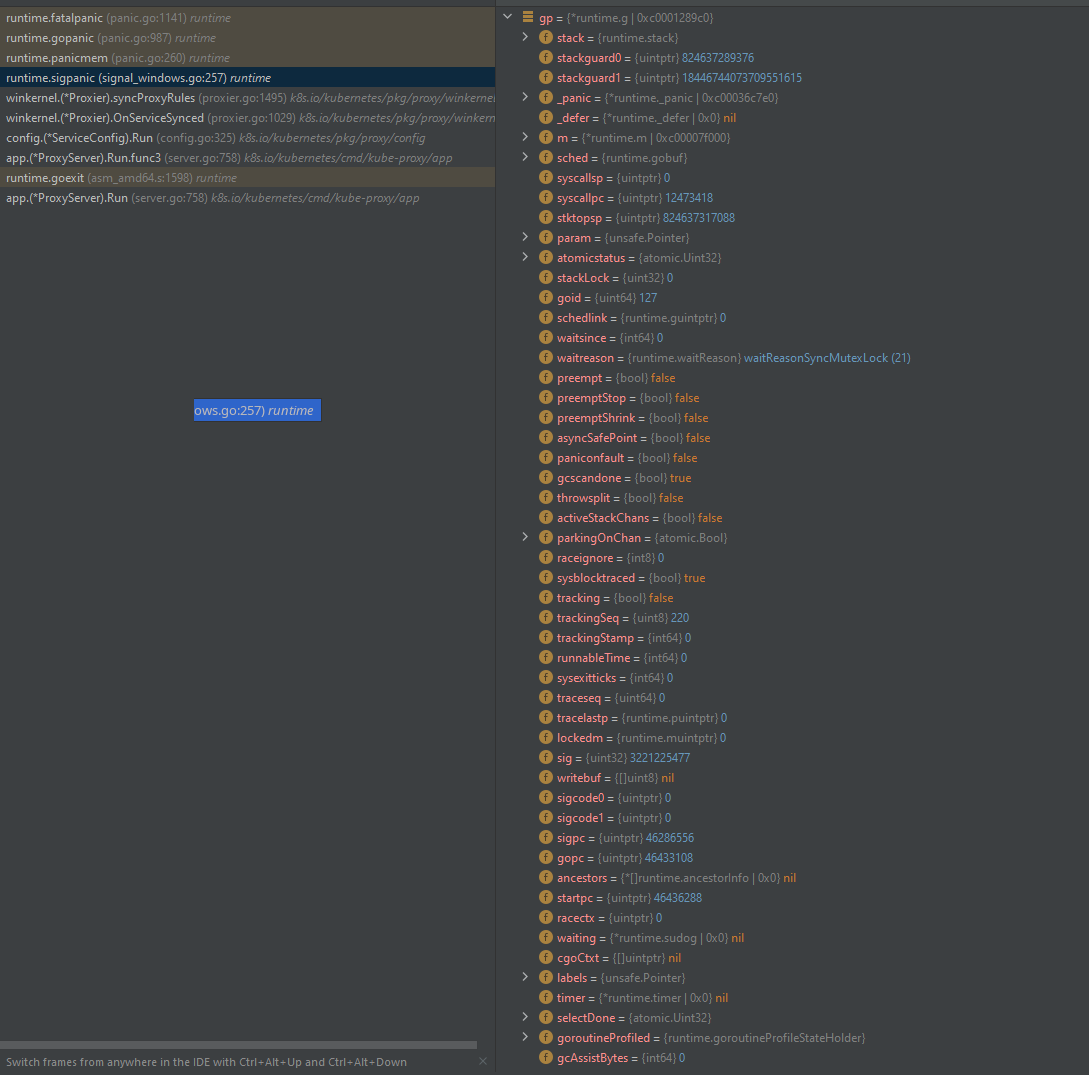The image size is (1089, 1075).
Task: Click the field icon next to preempt
Action: tap(546, 378)
